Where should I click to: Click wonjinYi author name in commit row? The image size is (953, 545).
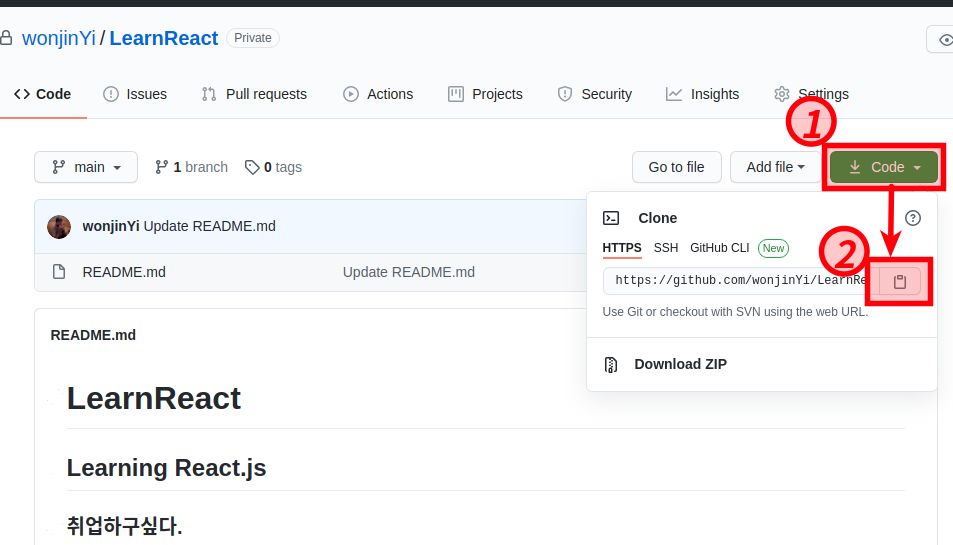111,226
